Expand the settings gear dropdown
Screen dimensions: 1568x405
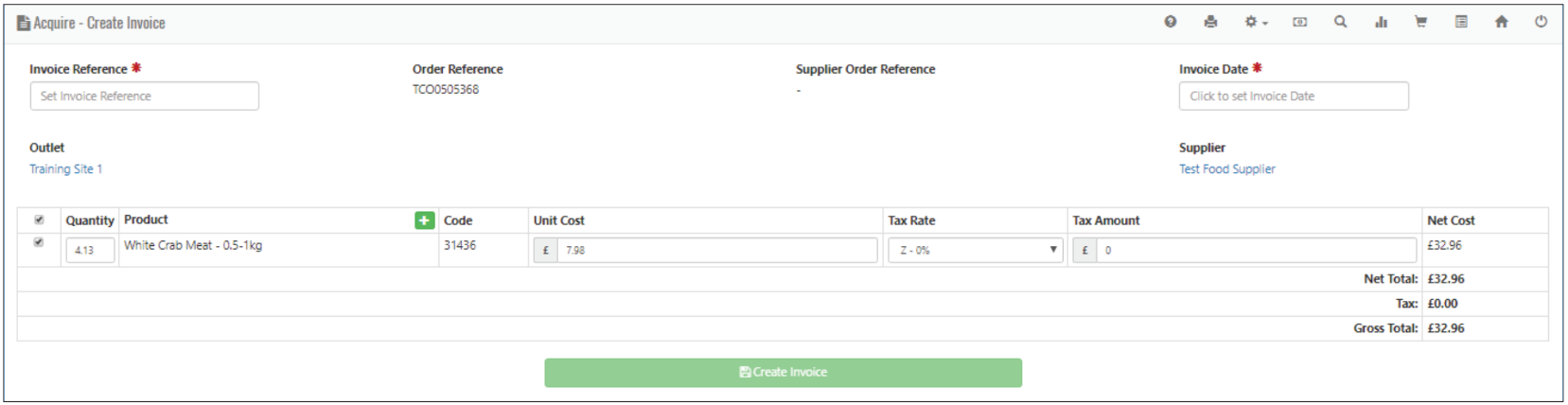click(1256, 22)
